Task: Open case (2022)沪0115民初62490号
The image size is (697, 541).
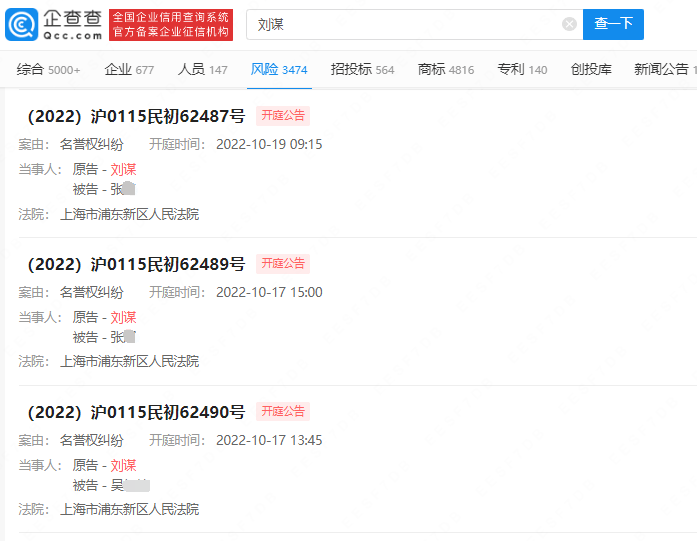Action: 136,412
